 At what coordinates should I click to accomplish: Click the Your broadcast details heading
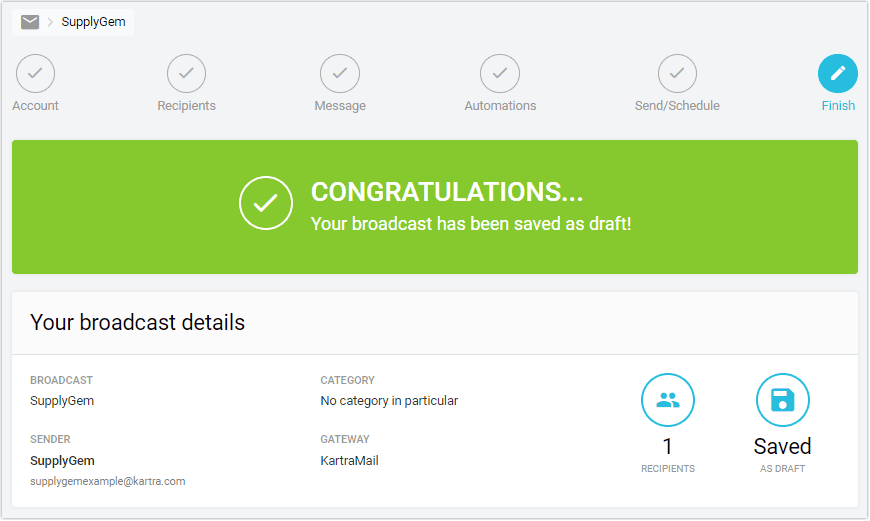click(138, 322)
